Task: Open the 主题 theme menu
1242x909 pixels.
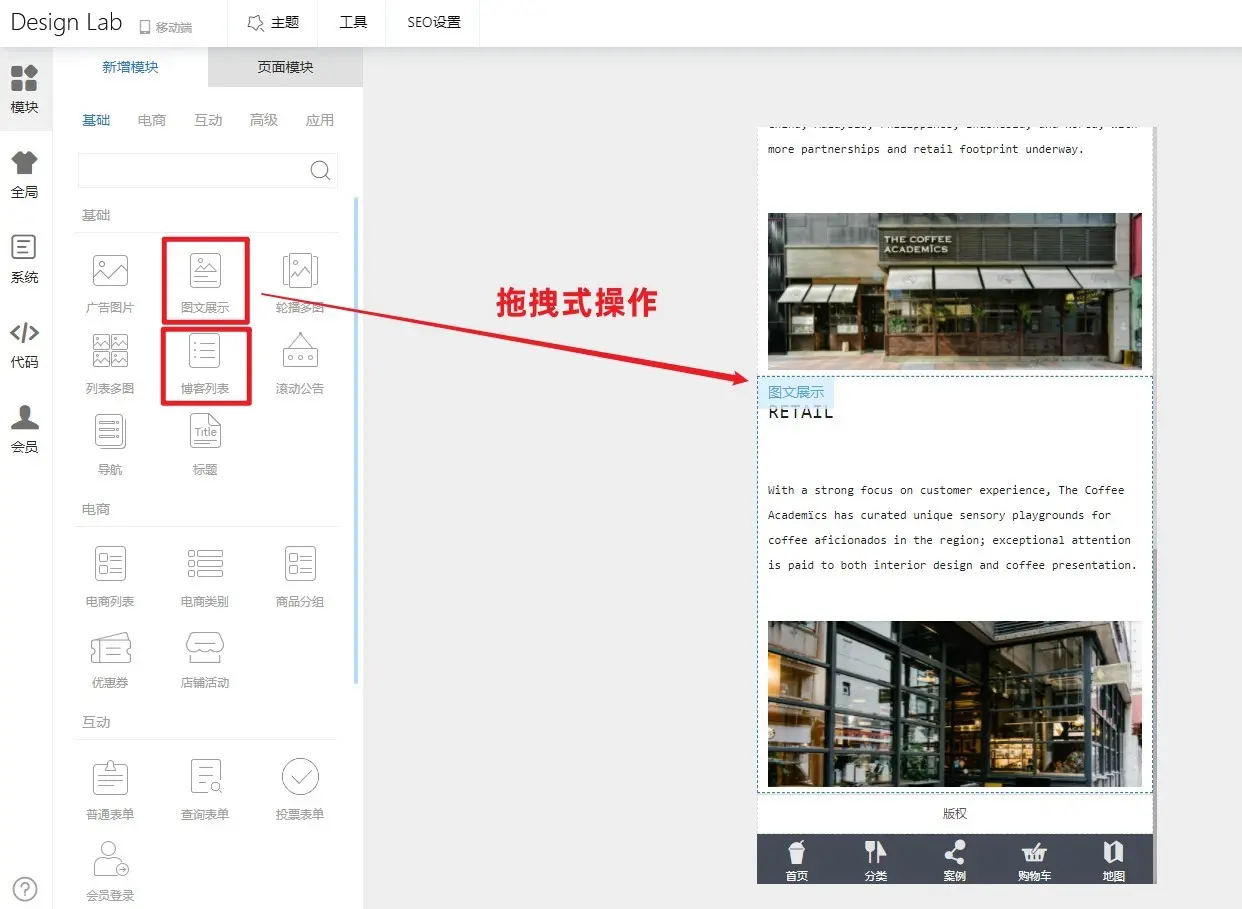Action: pos(273,22)
